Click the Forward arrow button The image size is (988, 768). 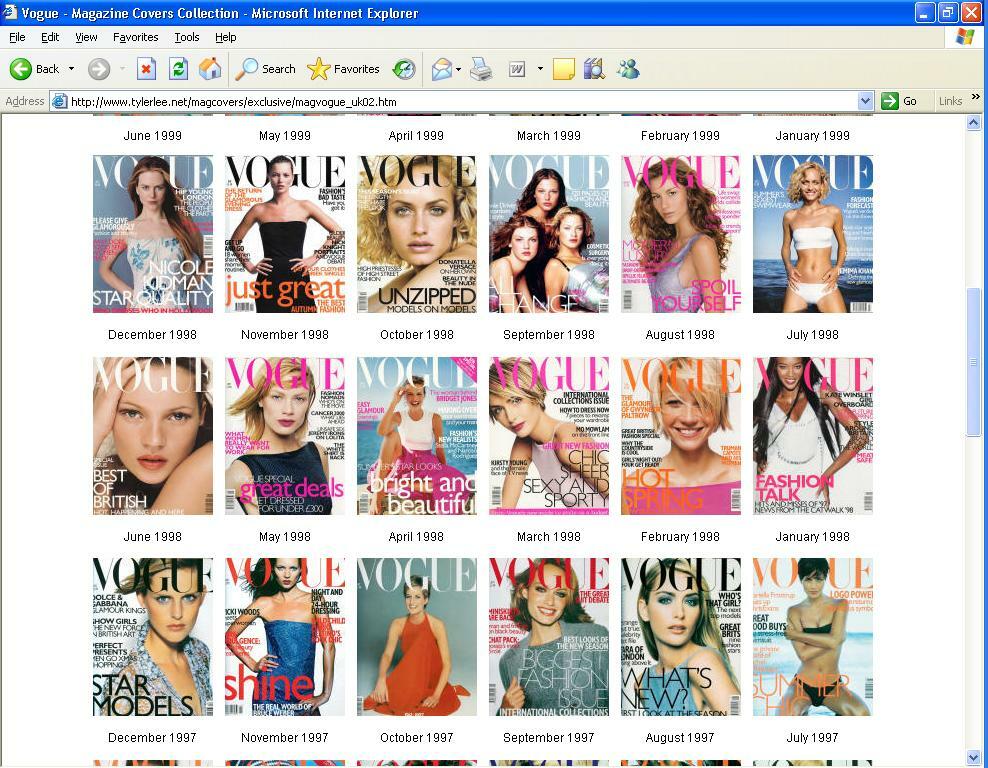[99, 69]
